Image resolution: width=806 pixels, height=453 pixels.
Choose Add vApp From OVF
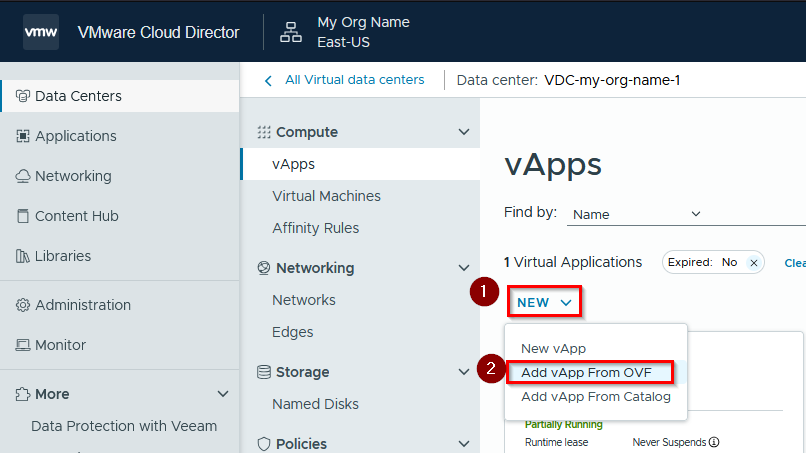click(587, 373)
